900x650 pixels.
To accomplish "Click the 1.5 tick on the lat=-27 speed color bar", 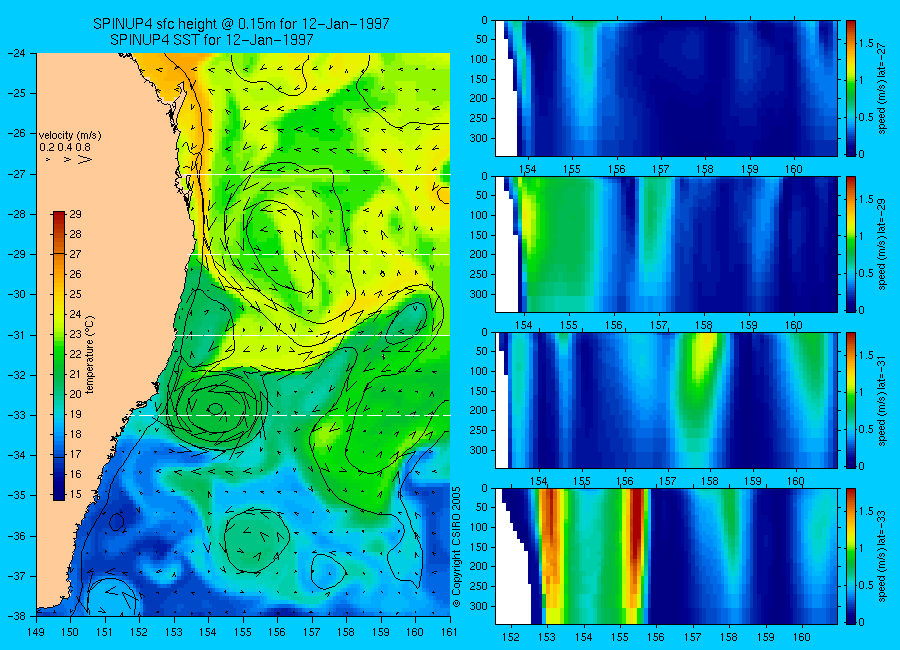I will point(866,44).
